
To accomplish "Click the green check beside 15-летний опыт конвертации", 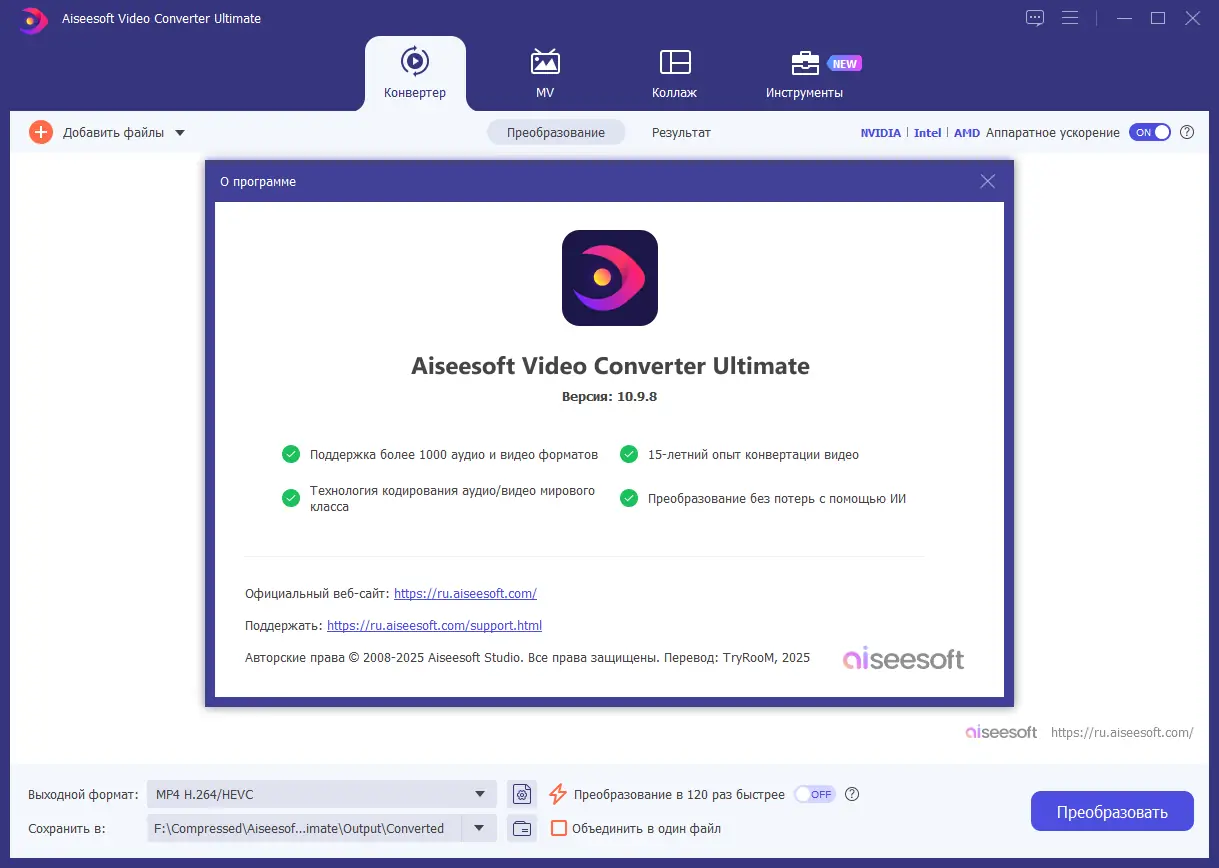I will coord(629,454).
